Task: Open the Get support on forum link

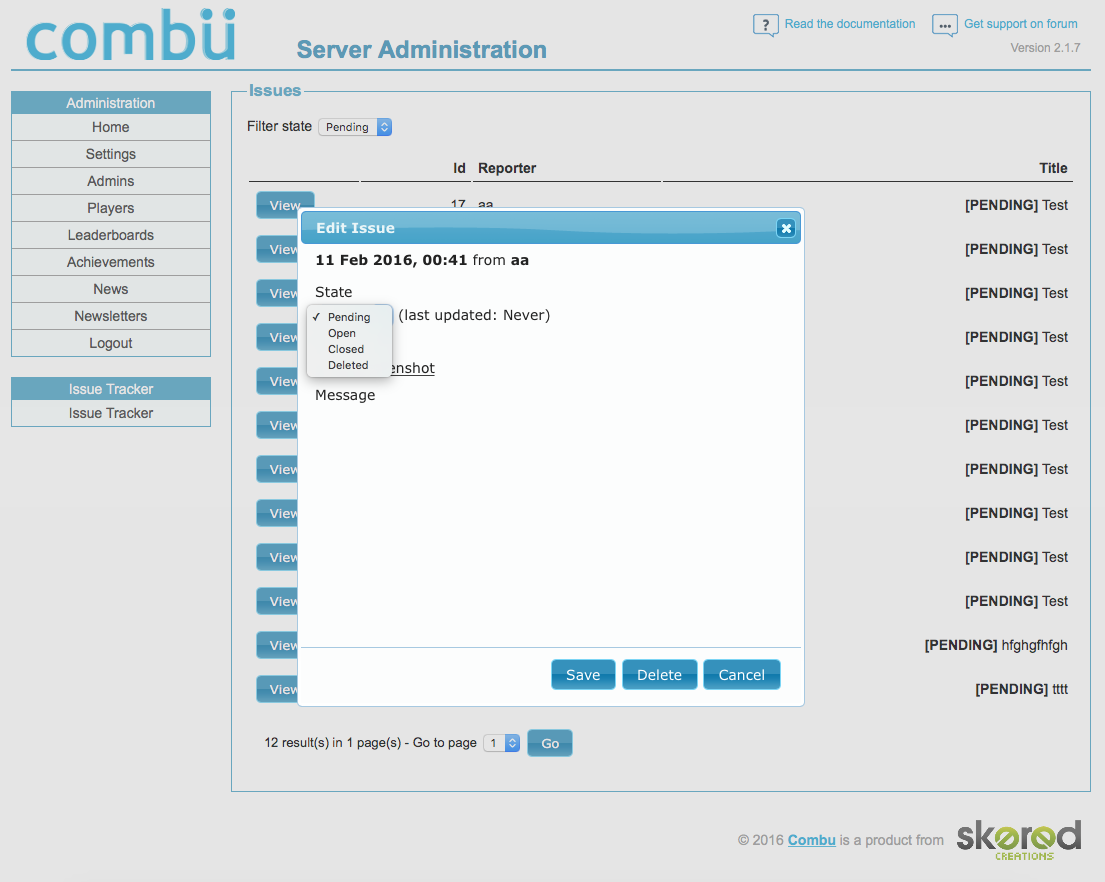Action: point(1020,24)
